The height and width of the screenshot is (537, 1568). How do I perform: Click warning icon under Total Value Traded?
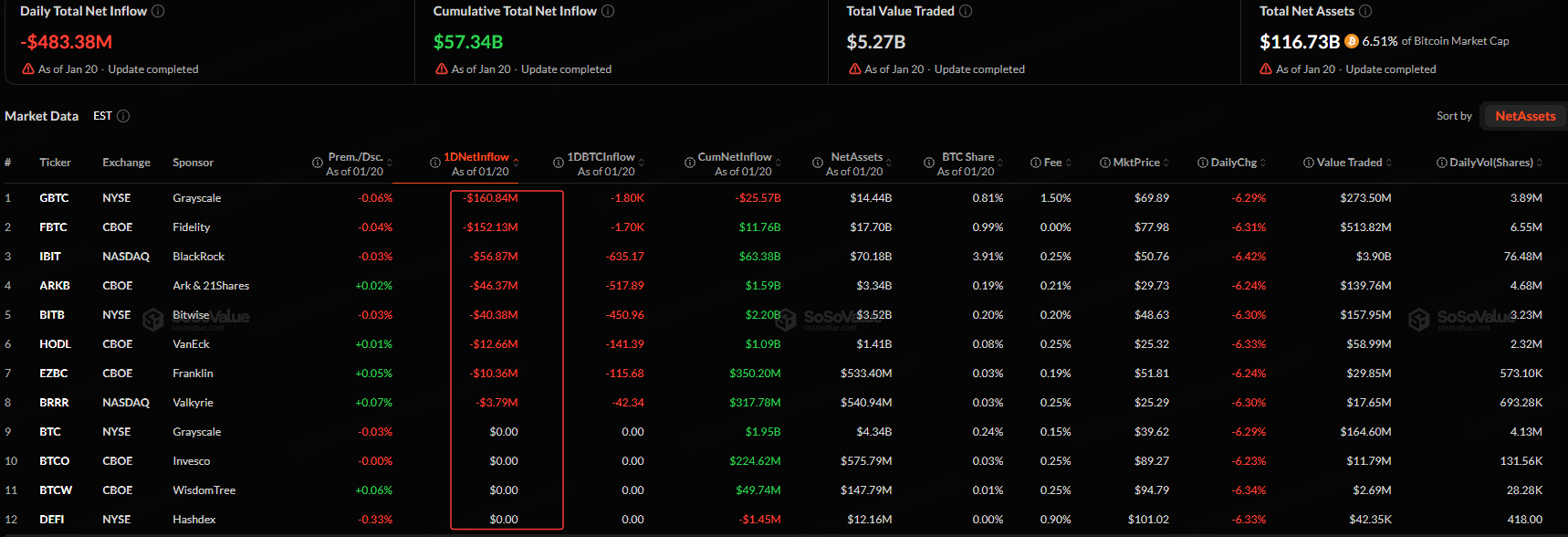(855, 69)
